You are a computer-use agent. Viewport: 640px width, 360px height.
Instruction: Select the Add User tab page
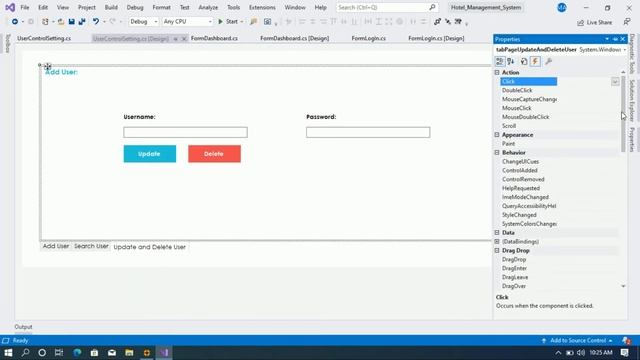pos(56,247)
